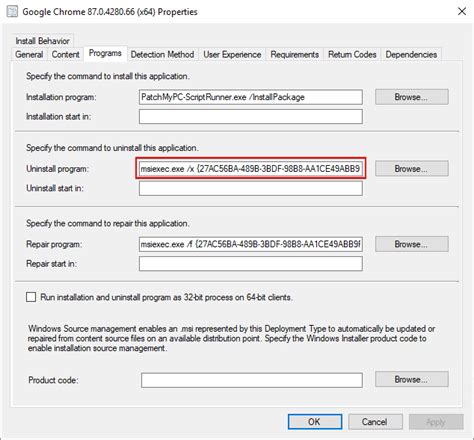Browse for the installation program
This screenshot has width=474, height=440.
point(412,97)
